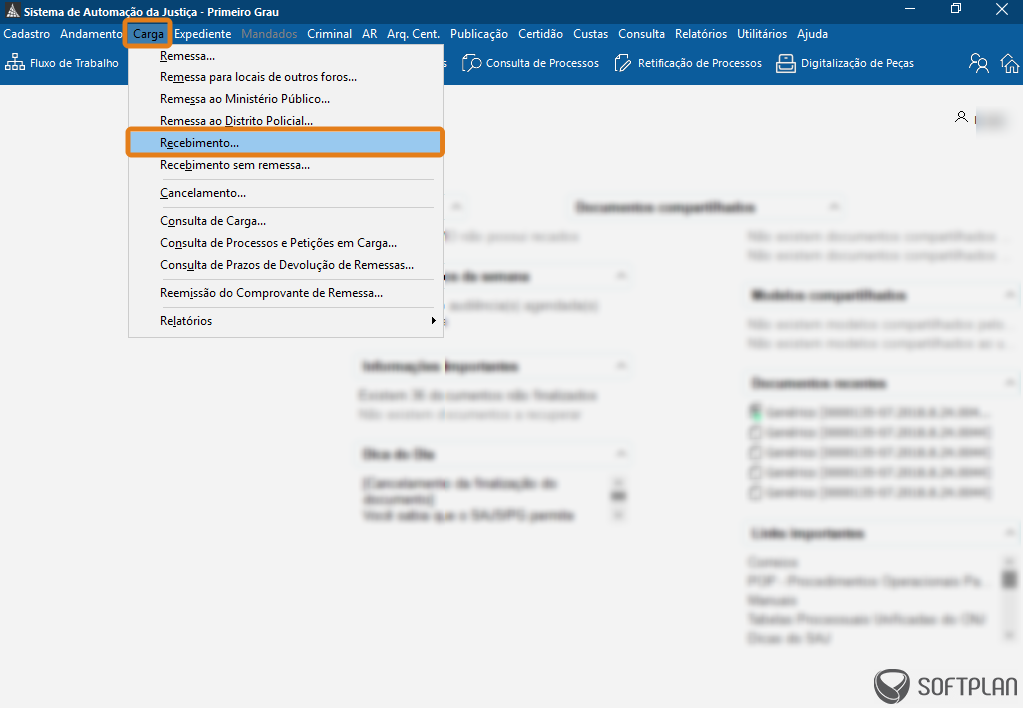The height and width of the screenshot is (708, 1023).
Task: Open the Cadastro menu
Action: pos(27,33)
